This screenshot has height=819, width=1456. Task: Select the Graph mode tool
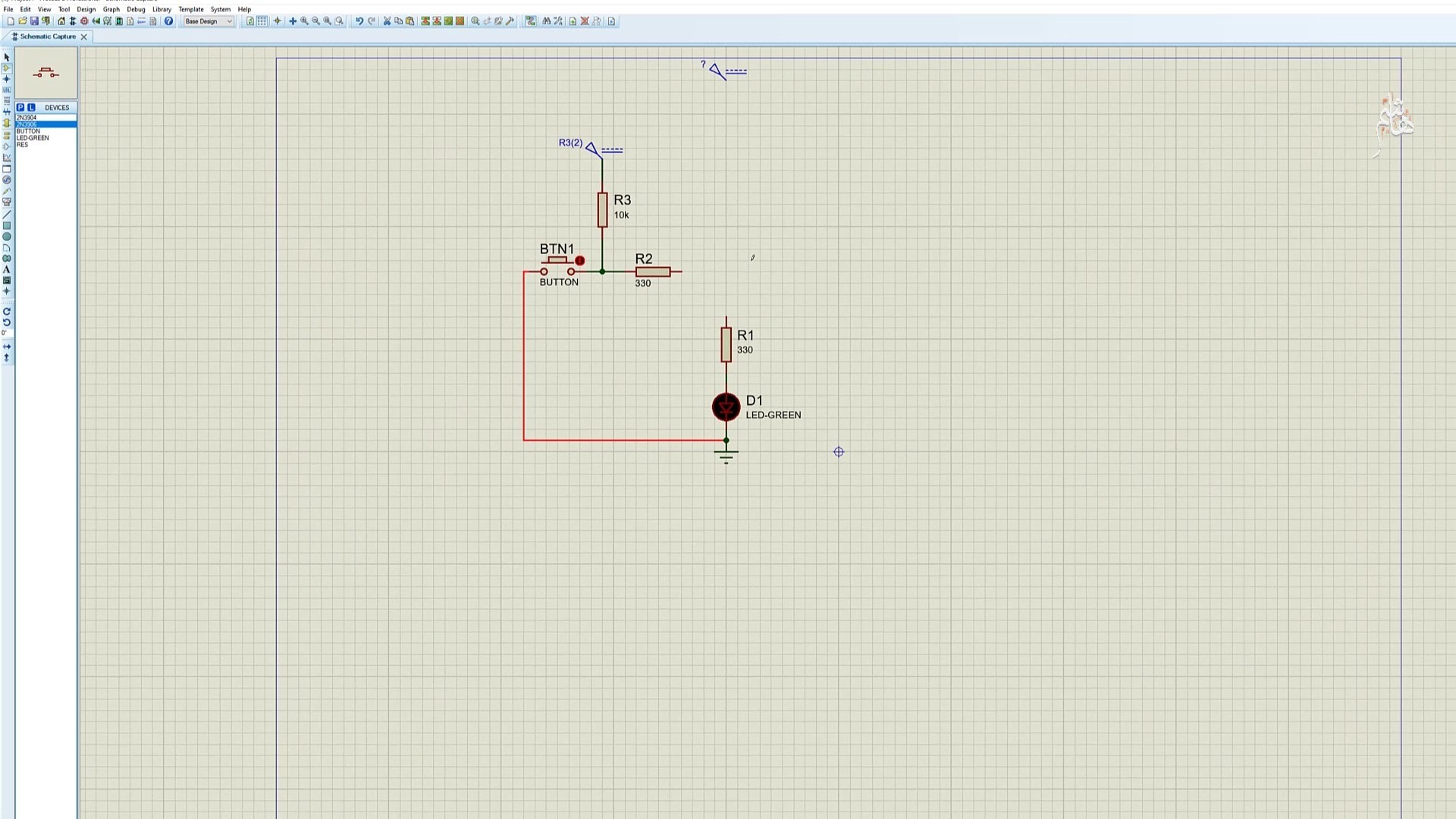tap(7, 158)
